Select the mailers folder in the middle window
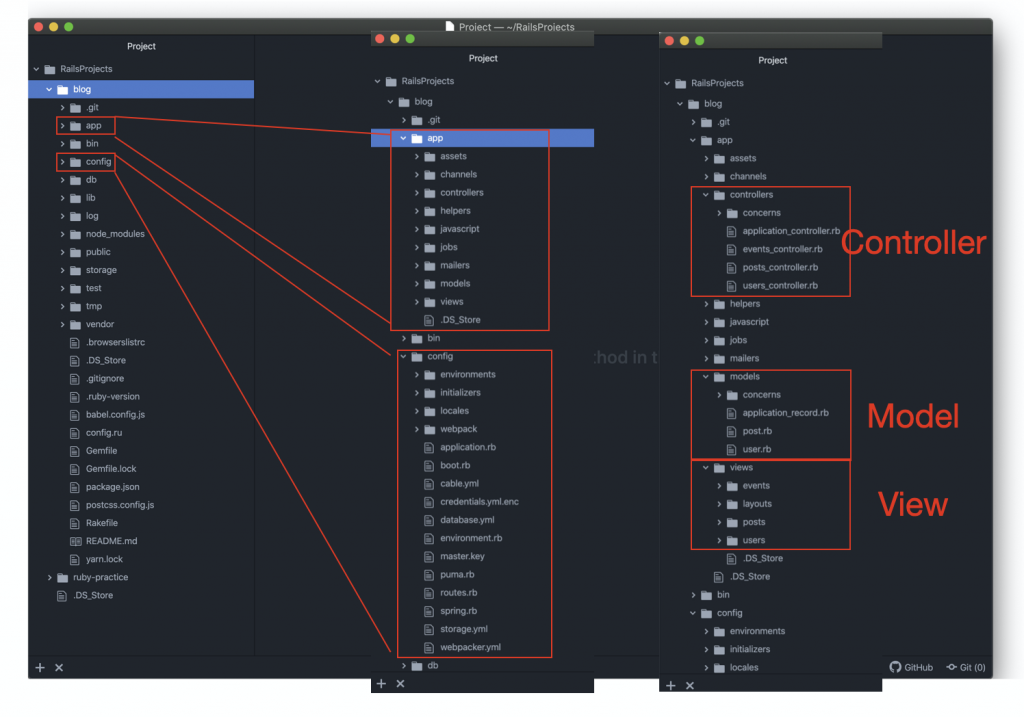This screenshot has width=1024, height=717. tap(455, 266)
